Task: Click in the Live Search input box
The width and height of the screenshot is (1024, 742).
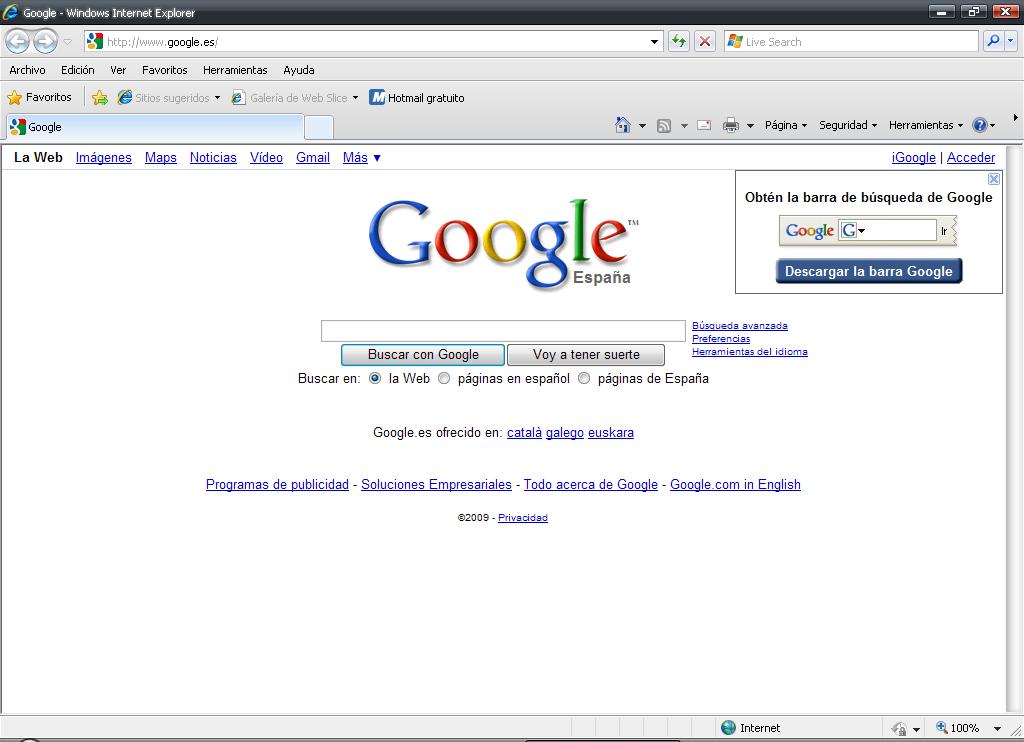Action: point(852,42)
